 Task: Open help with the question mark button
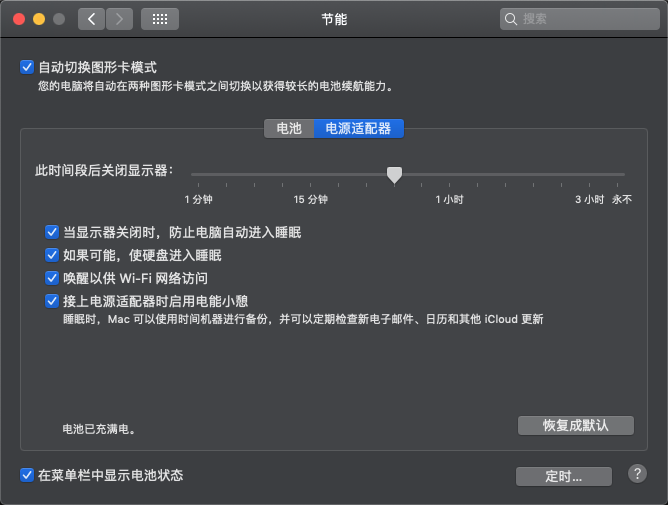637,474
